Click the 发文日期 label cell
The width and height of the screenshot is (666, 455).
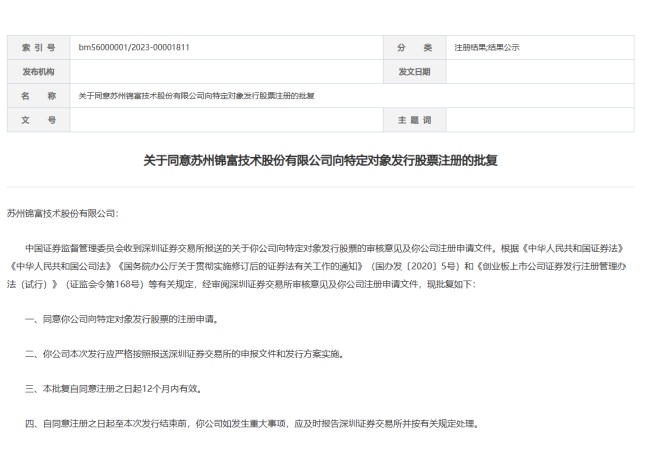pyautogui.click(x=414, y=72)
